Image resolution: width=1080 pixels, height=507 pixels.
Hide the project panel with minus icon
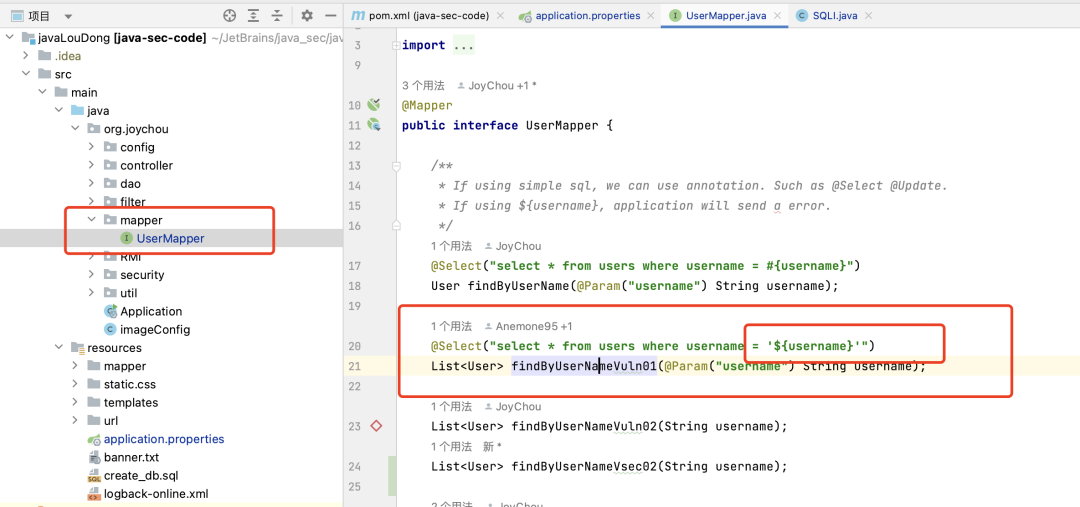[x=330, y=15]
